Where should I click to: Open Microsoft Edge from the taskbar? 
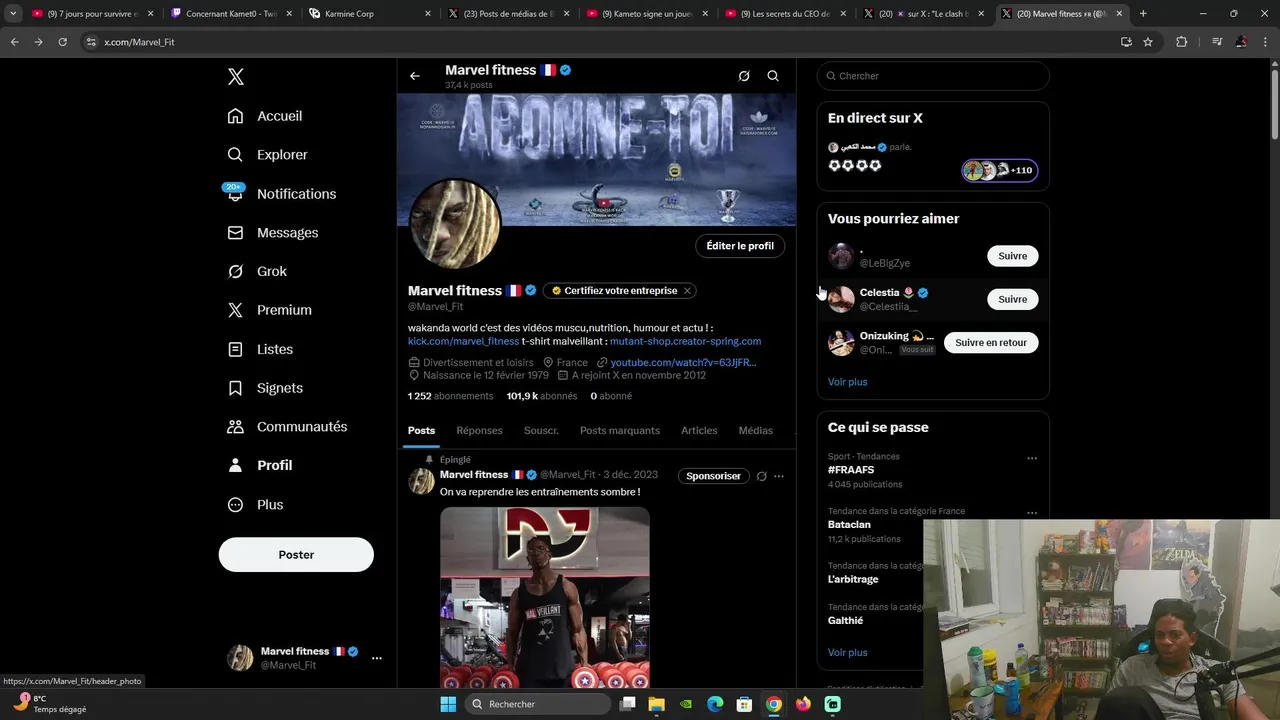point(715,704)
